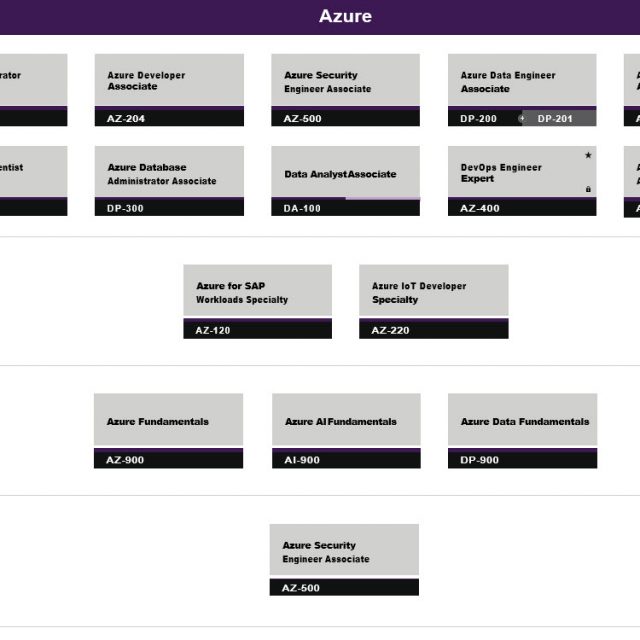Select the DP-201 exam code label
The width and height of the screenshot is (640, 640).
point(556,118)
